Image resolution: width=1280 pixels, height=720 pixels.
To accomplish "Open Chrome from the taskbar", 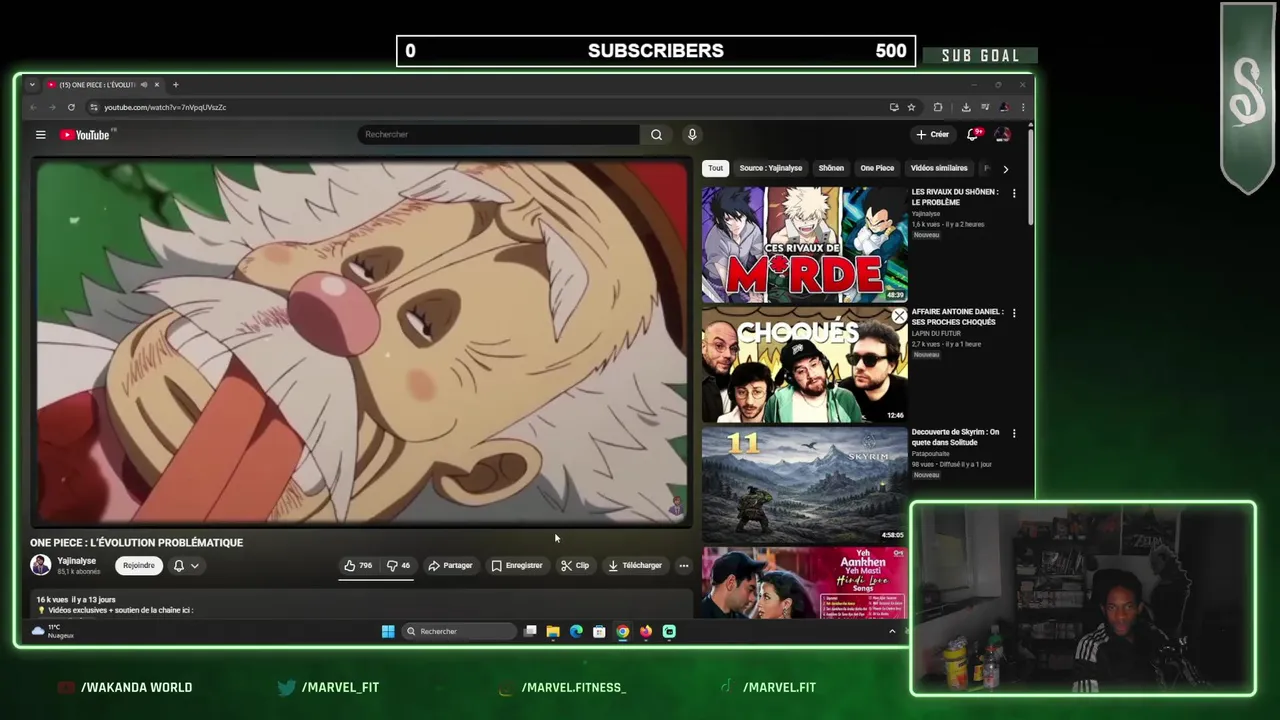I will tap(622, 631).
